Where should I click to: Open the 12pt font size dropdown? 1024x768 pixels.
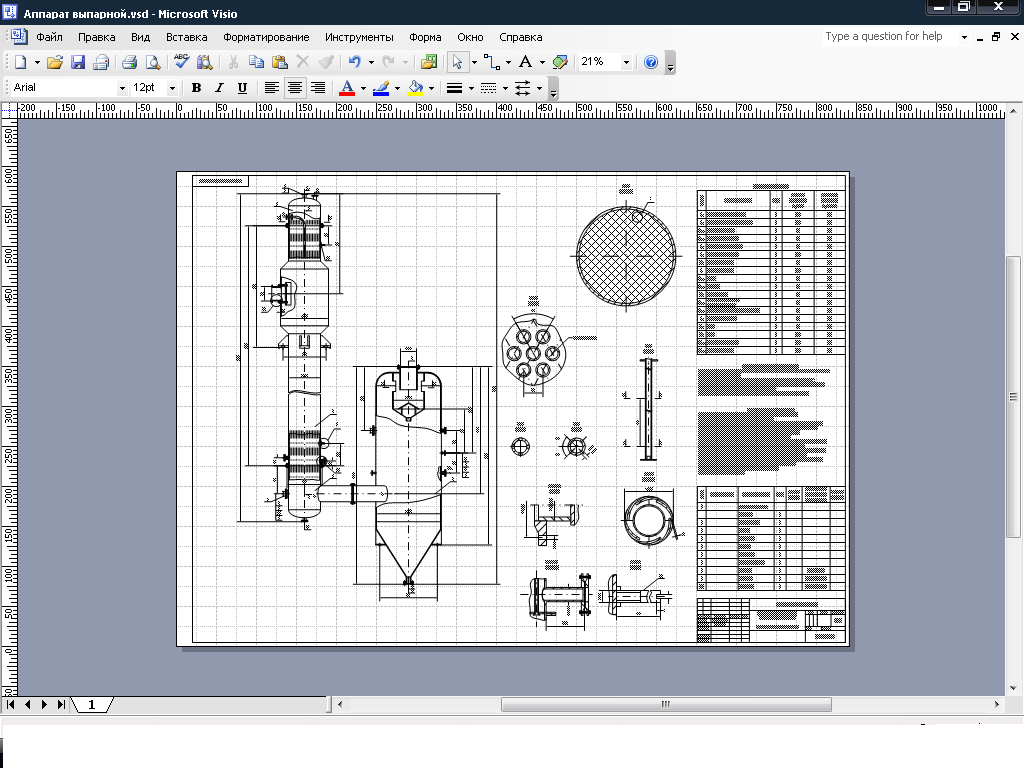tap(172, 88)
